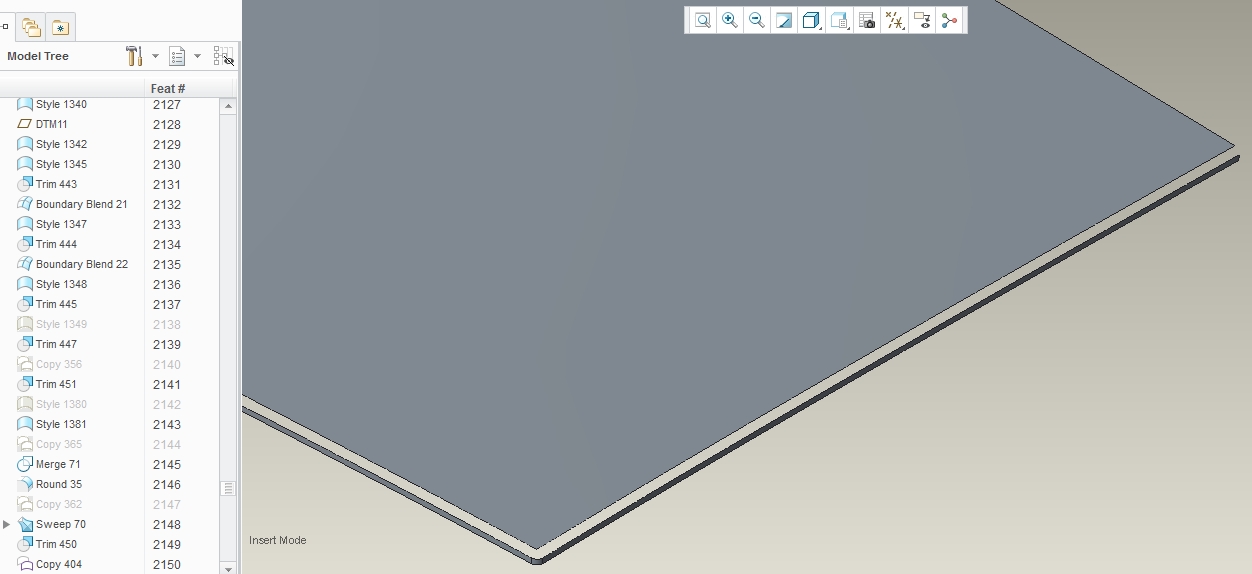Click feature number 2135 cell

coord(167,264)
